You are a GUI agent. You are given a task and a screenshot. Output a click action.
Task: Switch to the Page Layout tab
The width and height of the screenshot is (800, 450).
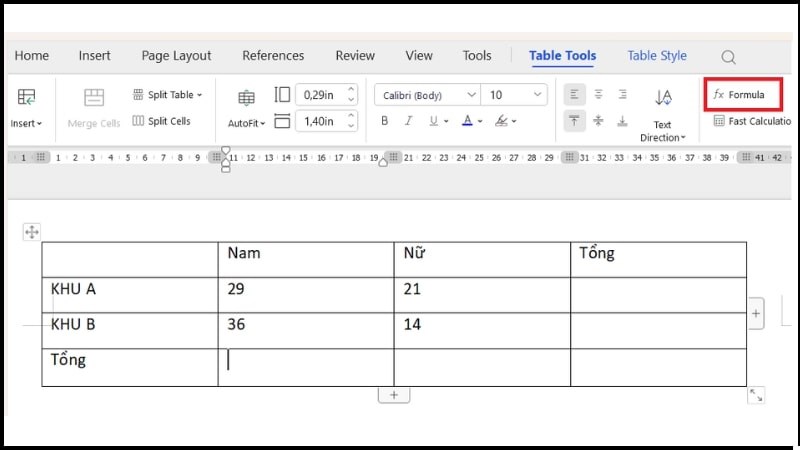click(x=176, y=56)
